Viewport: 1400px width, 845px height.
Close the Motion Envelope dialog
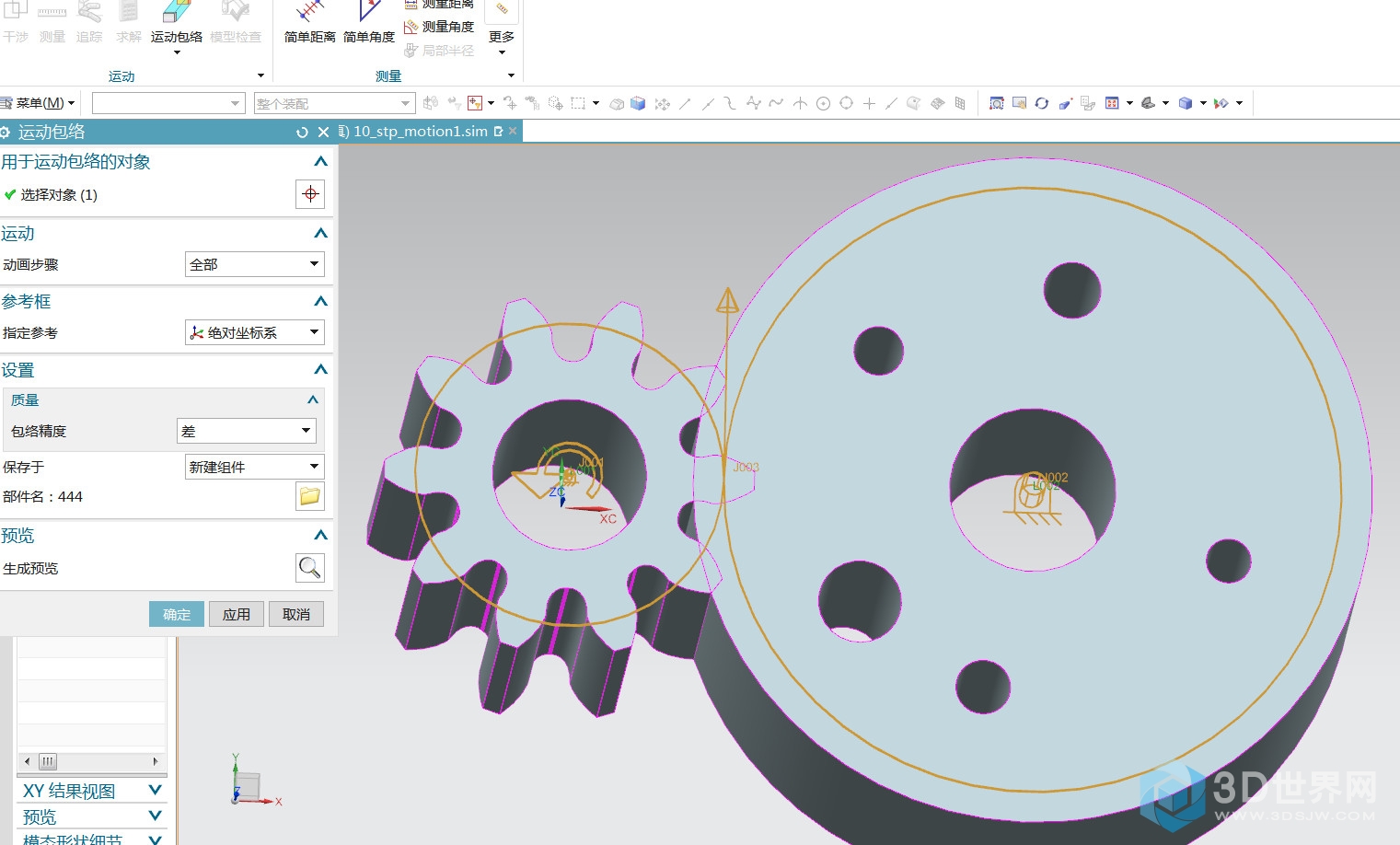click(323, 133)
